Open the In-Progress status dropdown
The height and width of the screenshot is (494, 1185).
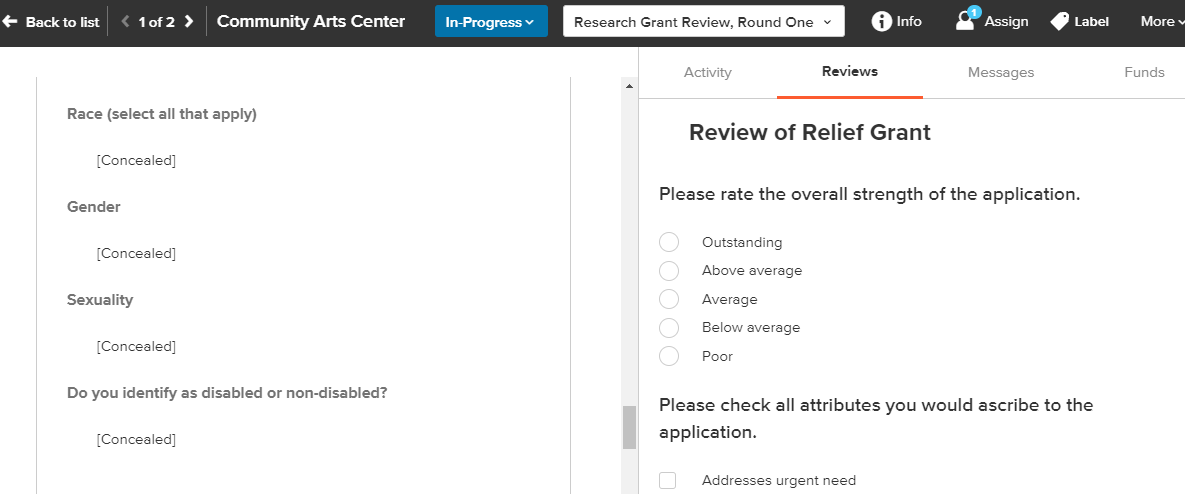[x=491, y=22]
